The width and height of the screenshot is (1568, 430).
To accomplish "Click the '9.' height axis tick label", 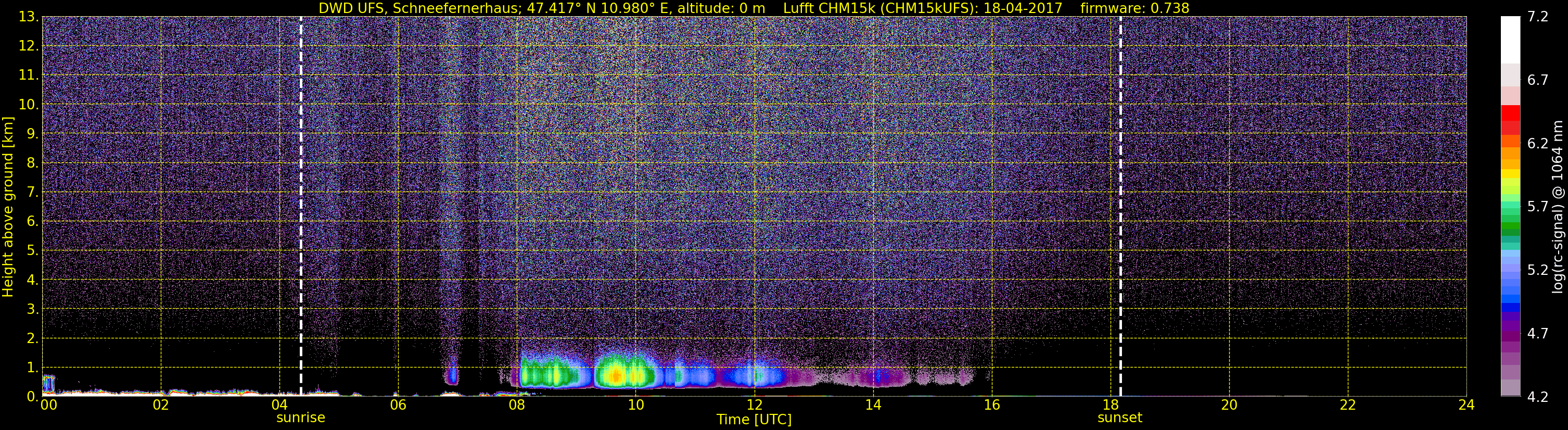I will pyautogui.click(x=33, y=133).
